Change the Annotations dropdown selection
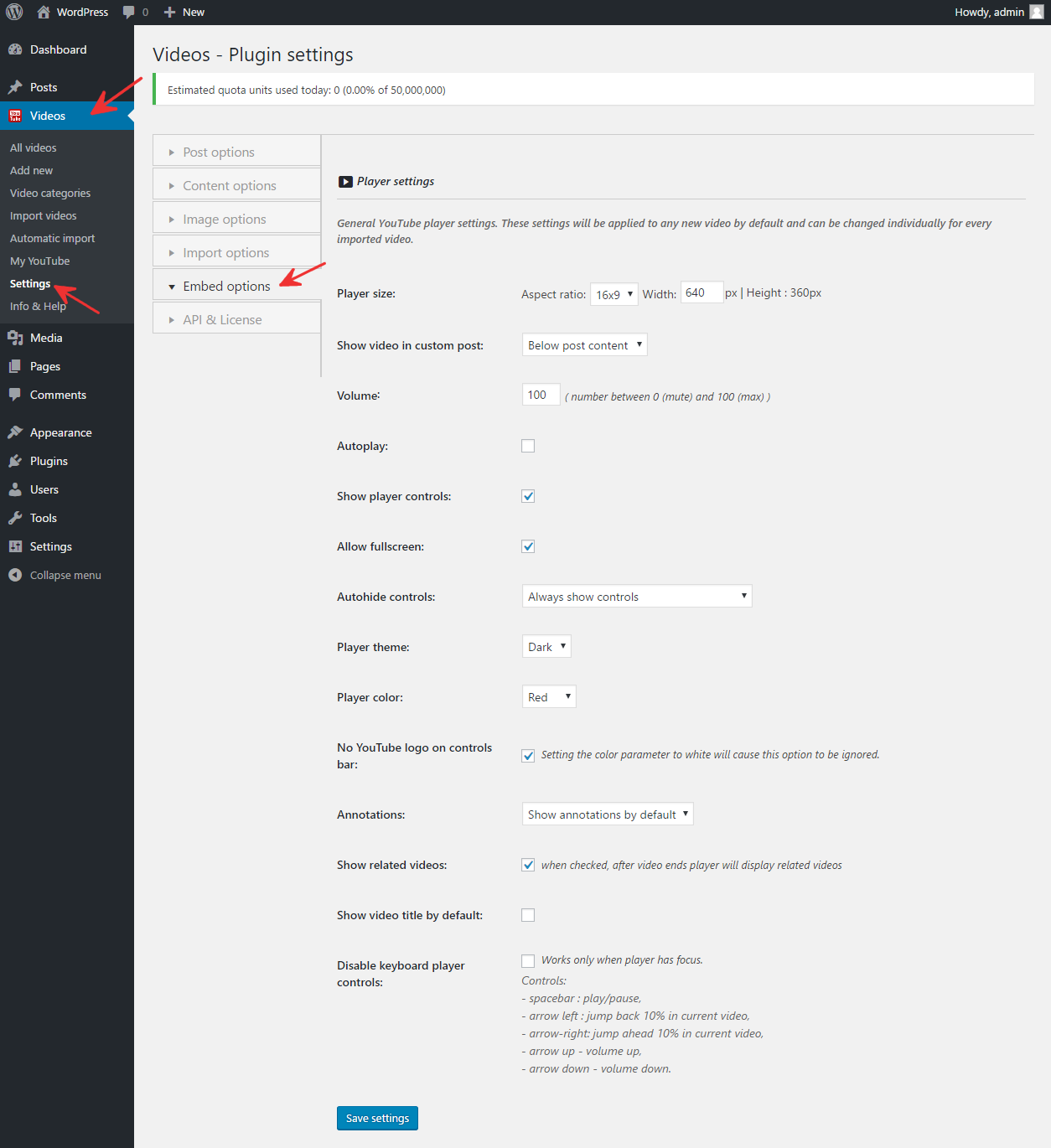 [607, 814]
